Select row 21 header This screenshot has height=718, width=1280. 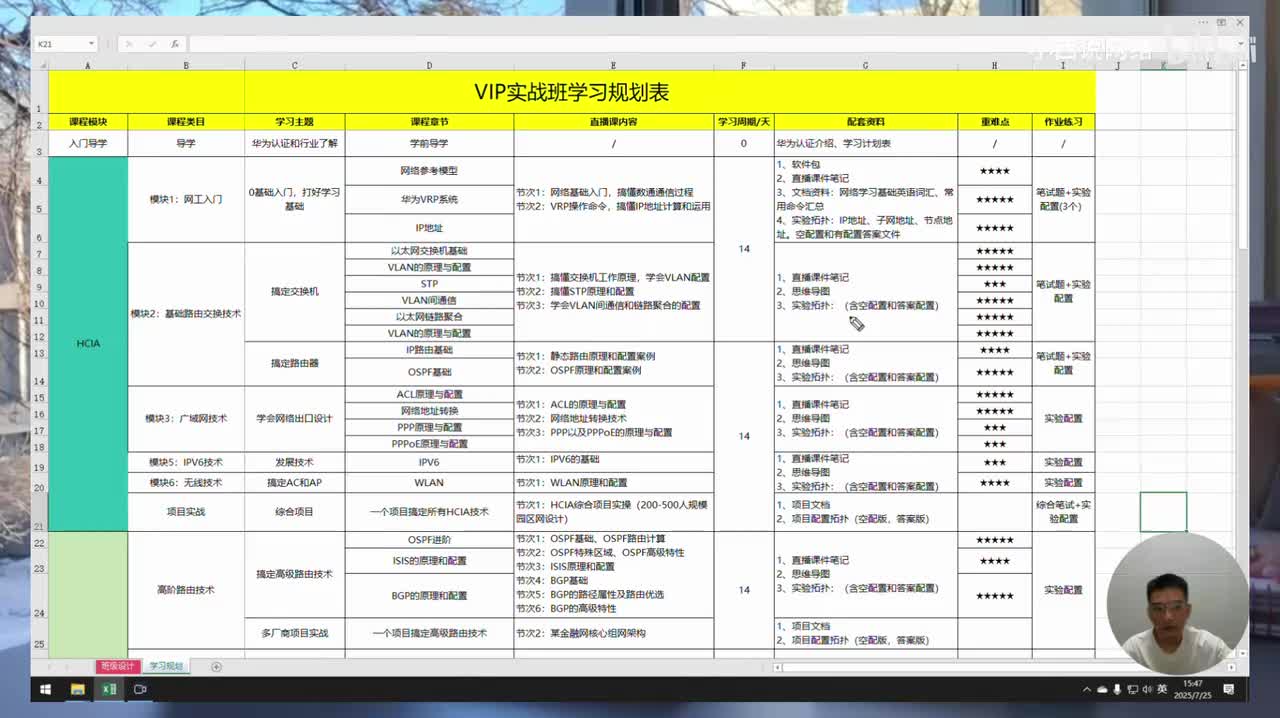(40, 512)
